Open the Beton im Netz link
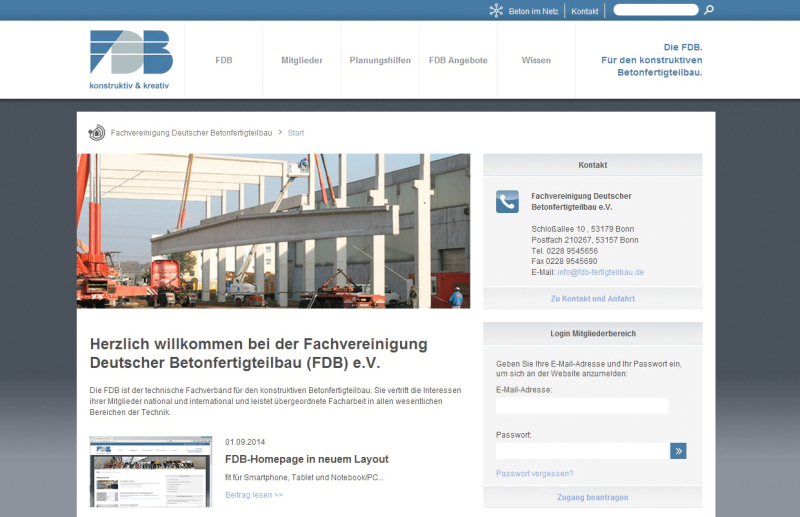The width and height of the screenshot is (800, 517). click(533, 11)
